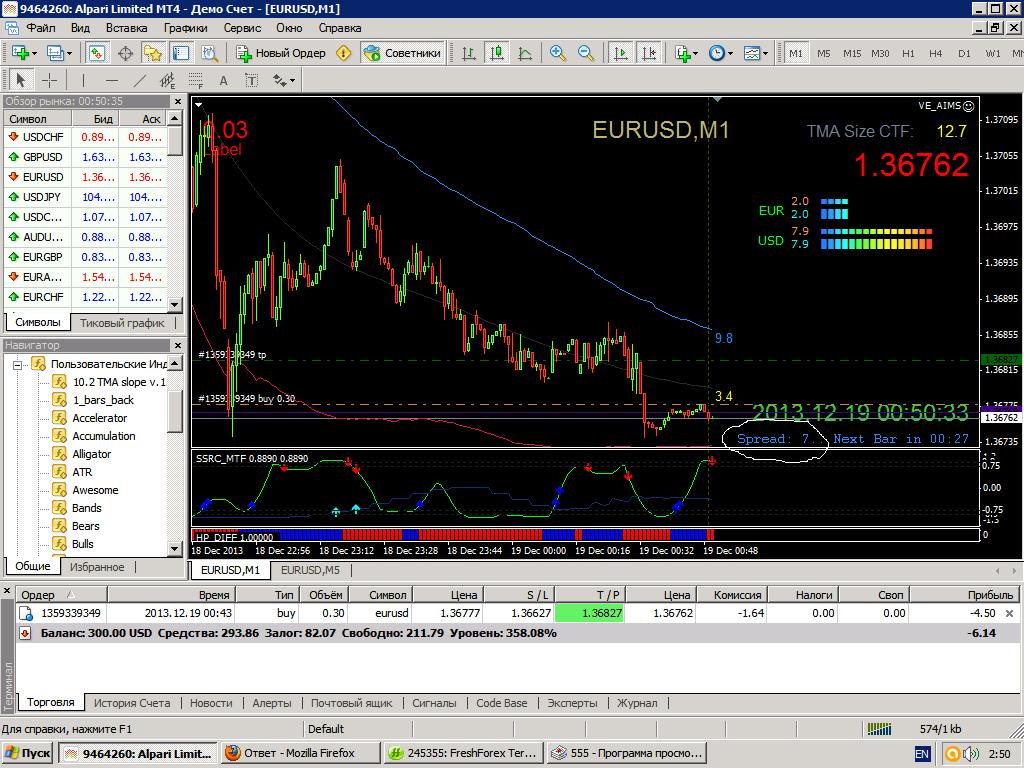Select the cursor arrow tool
This screenshot has height=768, width=1024.
pyautogui.click(x=20, y=80)
